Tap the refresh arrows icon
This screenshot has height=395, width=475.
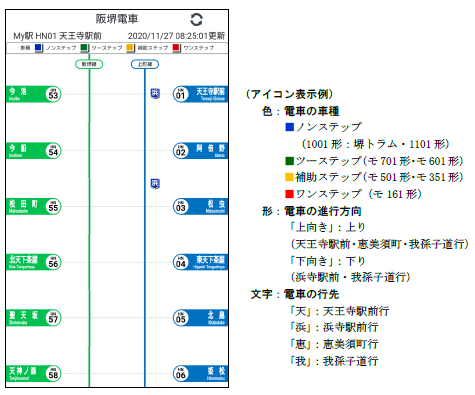pyautogui.click(x=196, y=20)
